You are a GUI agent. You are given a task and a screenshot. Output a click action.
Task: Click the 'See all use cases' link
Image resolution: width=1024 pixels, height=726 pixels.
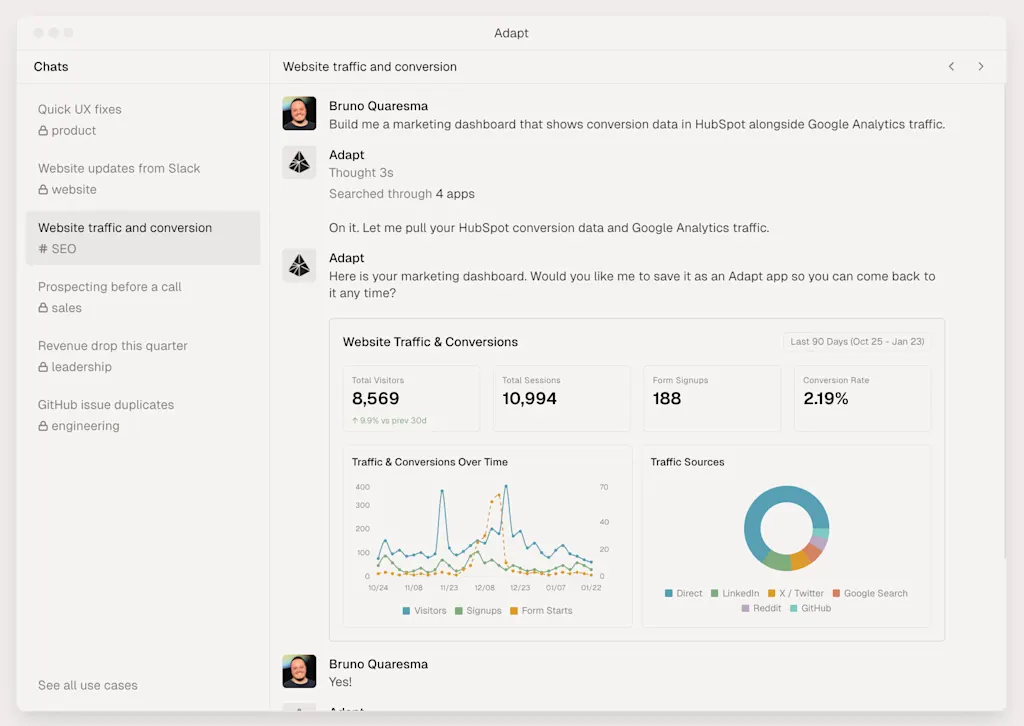click(88, 685)
